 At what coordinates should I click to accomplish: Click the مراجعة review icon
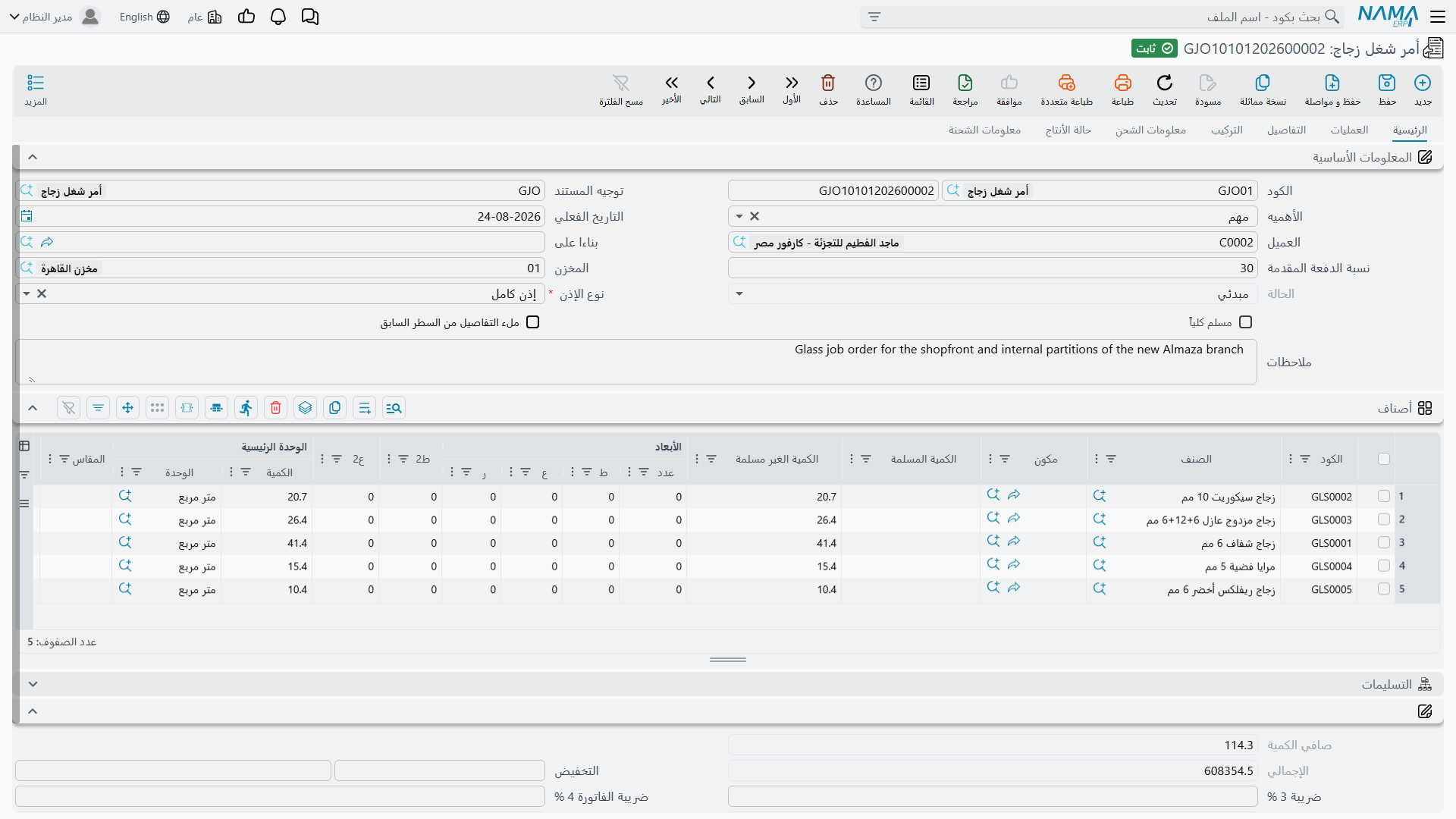pos(965,83)
